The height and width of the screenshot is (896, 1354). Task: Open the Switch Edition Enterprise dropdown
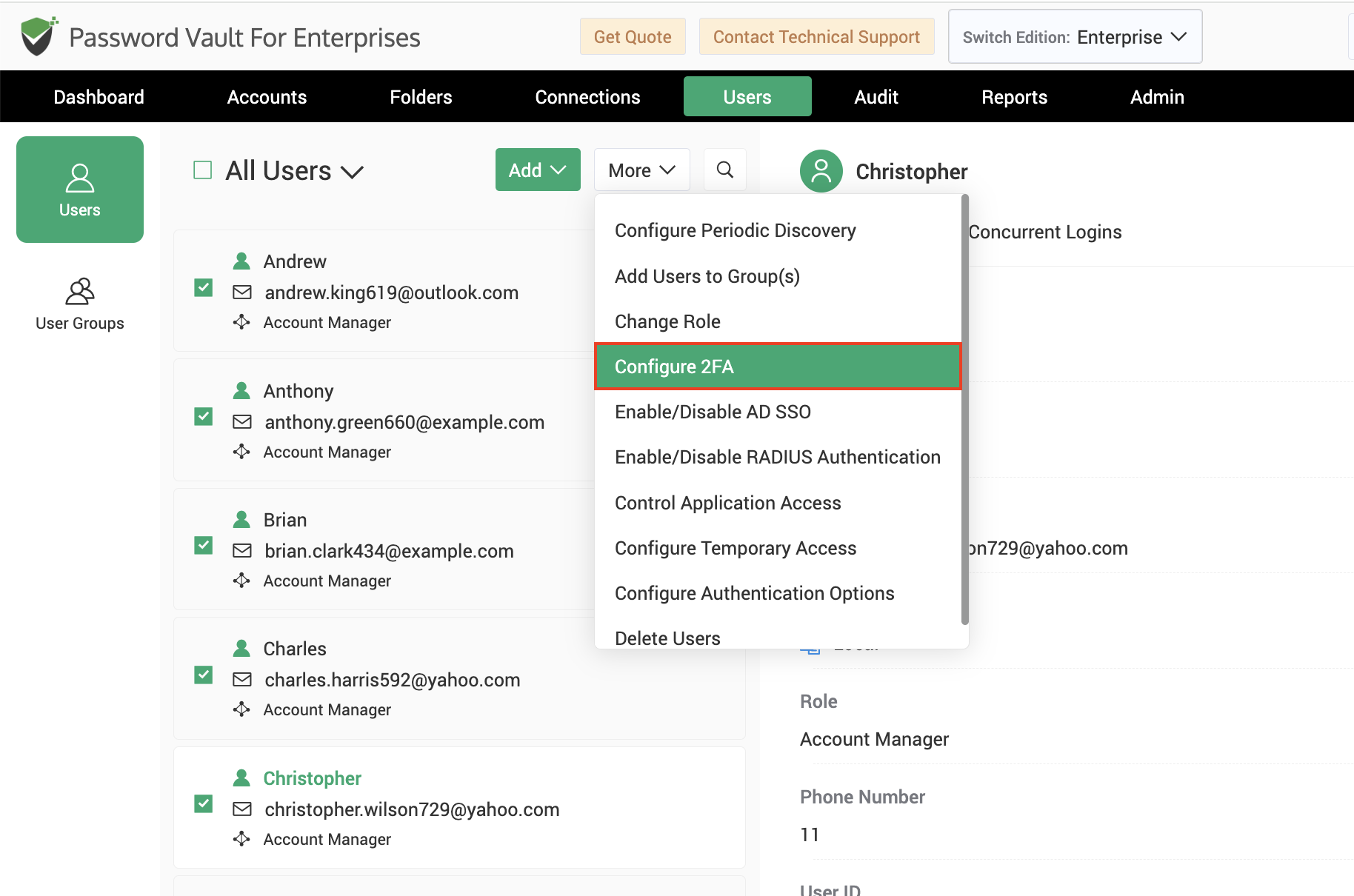(1075, 36)
